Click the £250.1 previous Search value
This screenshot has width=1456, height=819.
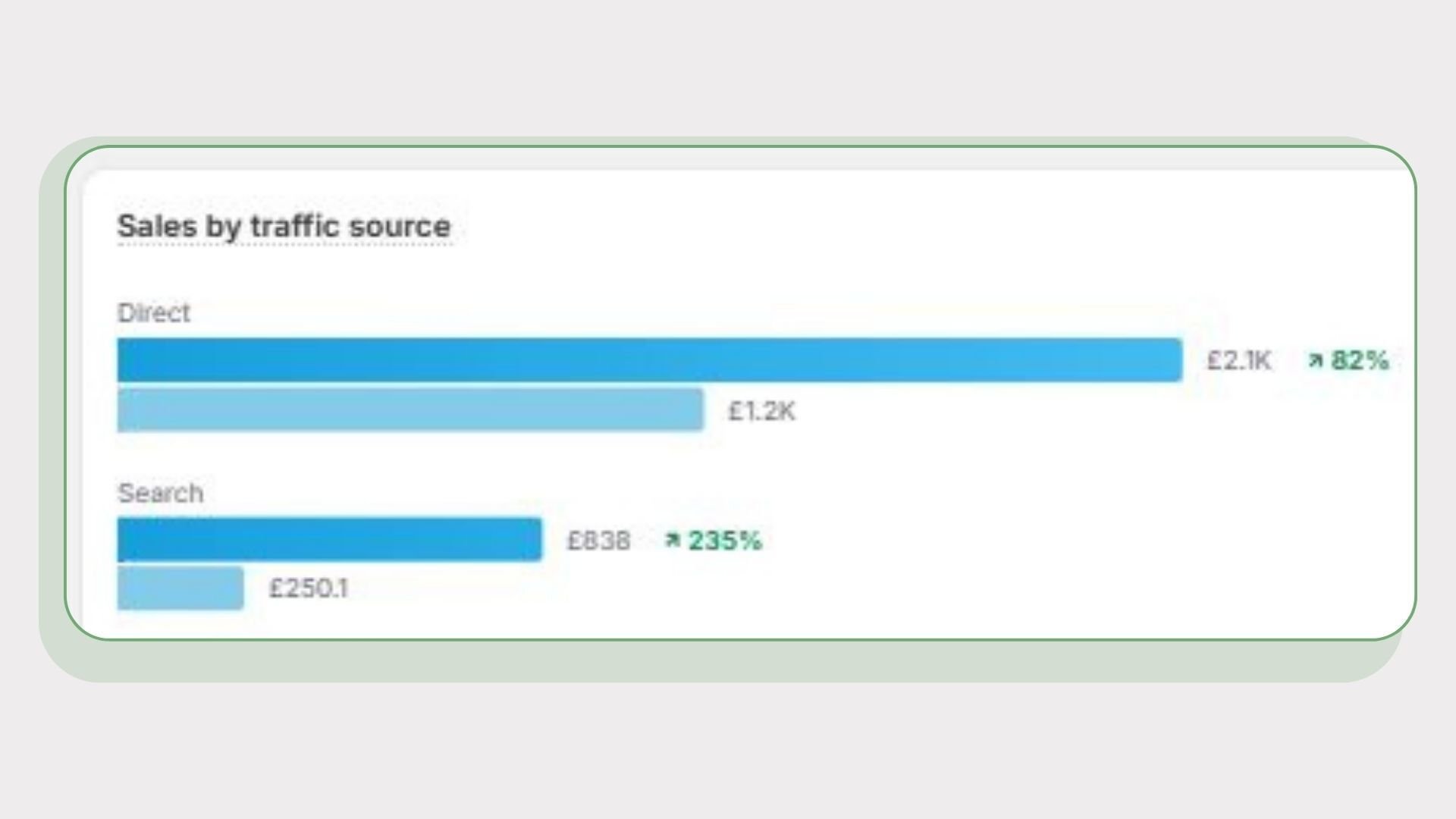click(x=309, y=588)
